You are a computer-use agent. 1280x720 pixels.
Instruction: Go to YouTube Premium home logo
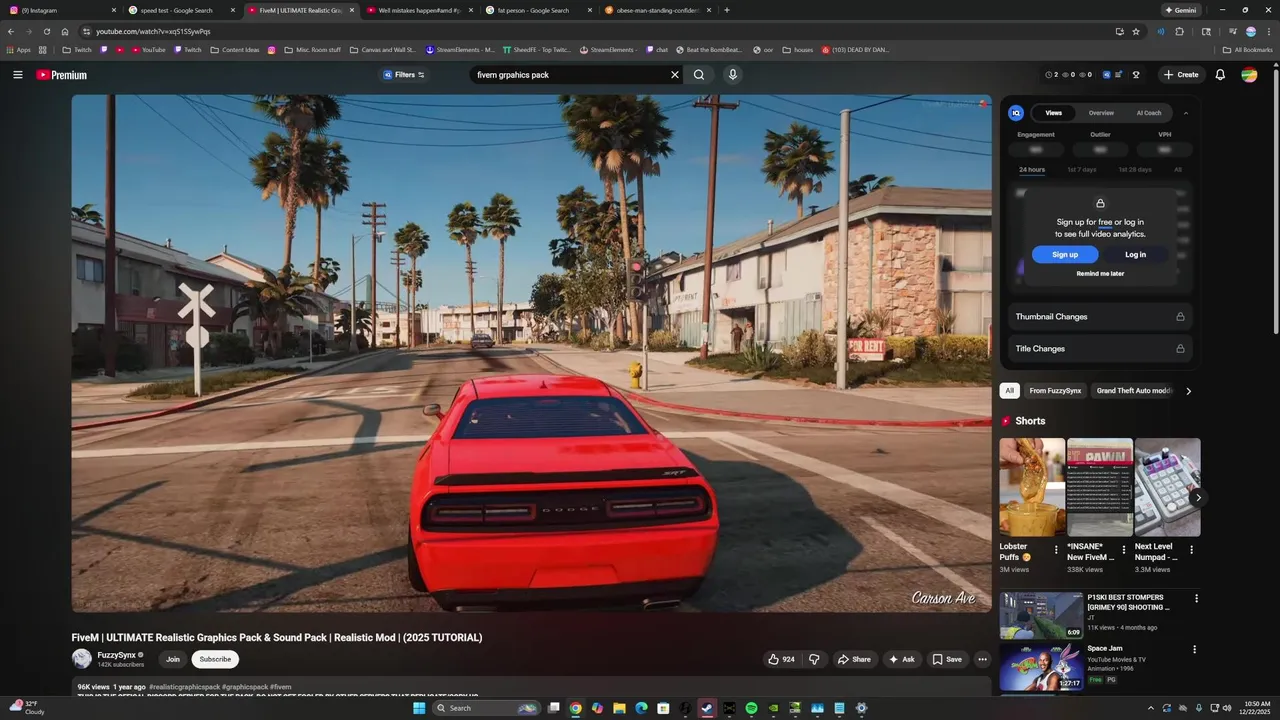tap(62, 75)
